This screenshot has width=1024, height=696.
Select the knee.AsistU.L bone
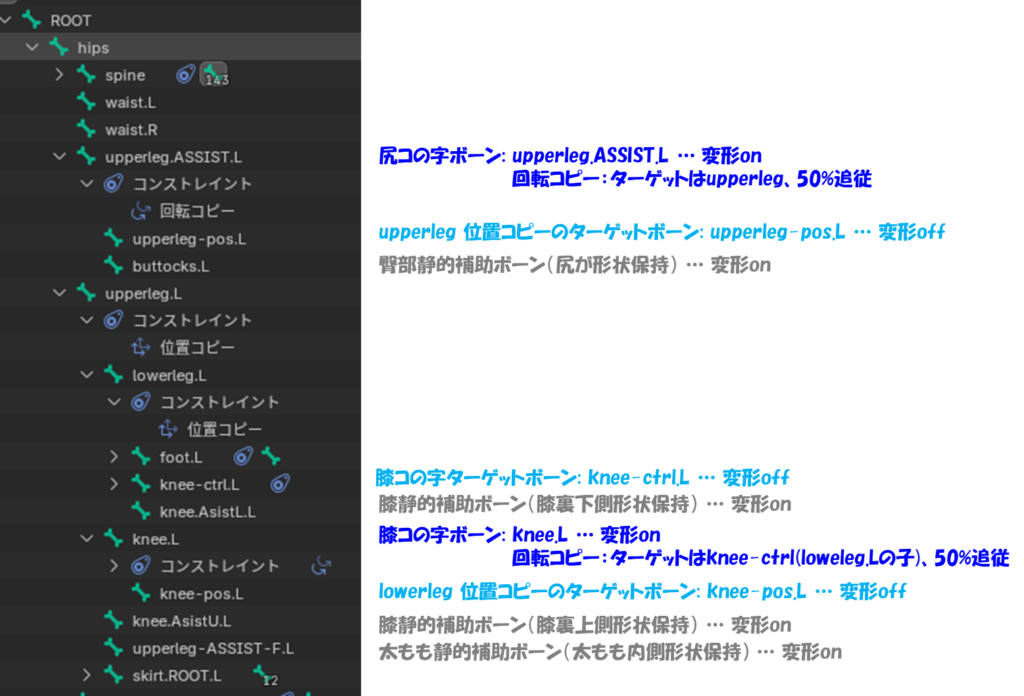[x=181, y=621]
